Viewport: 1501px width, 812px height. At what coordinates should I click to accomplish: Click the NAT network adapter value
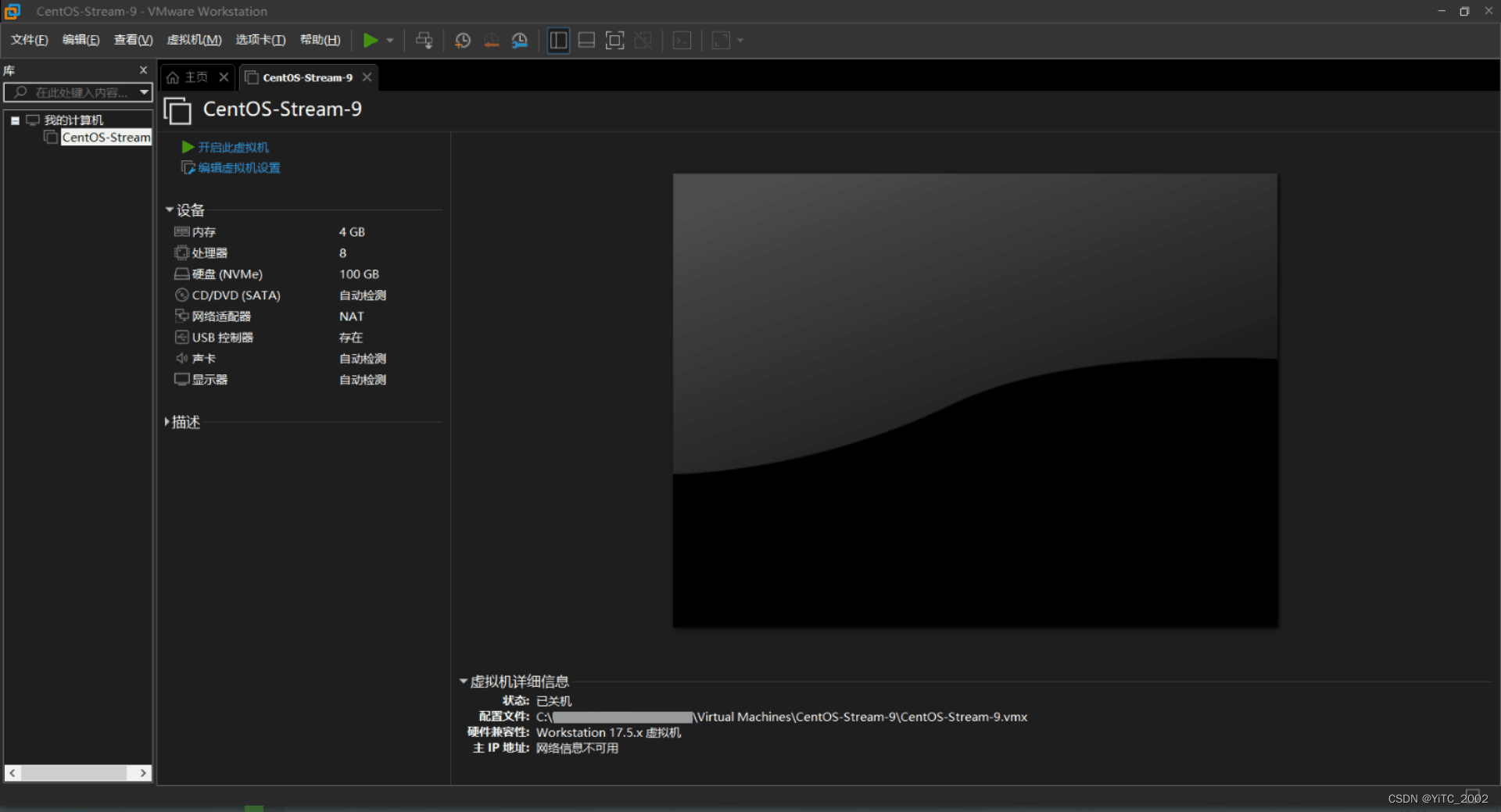click(x=352, y=317)
